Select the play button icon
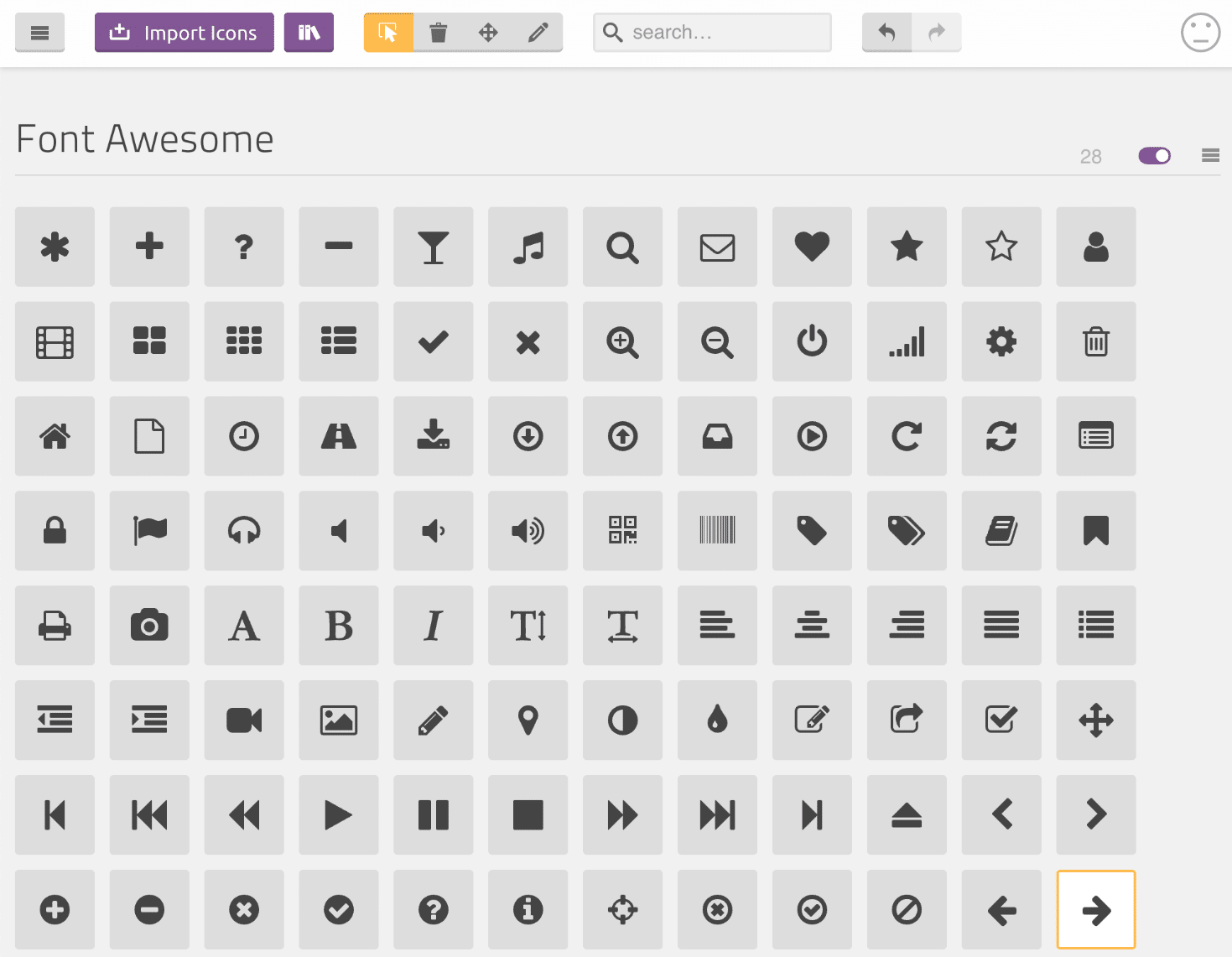This screenshot has height=957, width=1232. pyautogui.click(x=339, y=814)
